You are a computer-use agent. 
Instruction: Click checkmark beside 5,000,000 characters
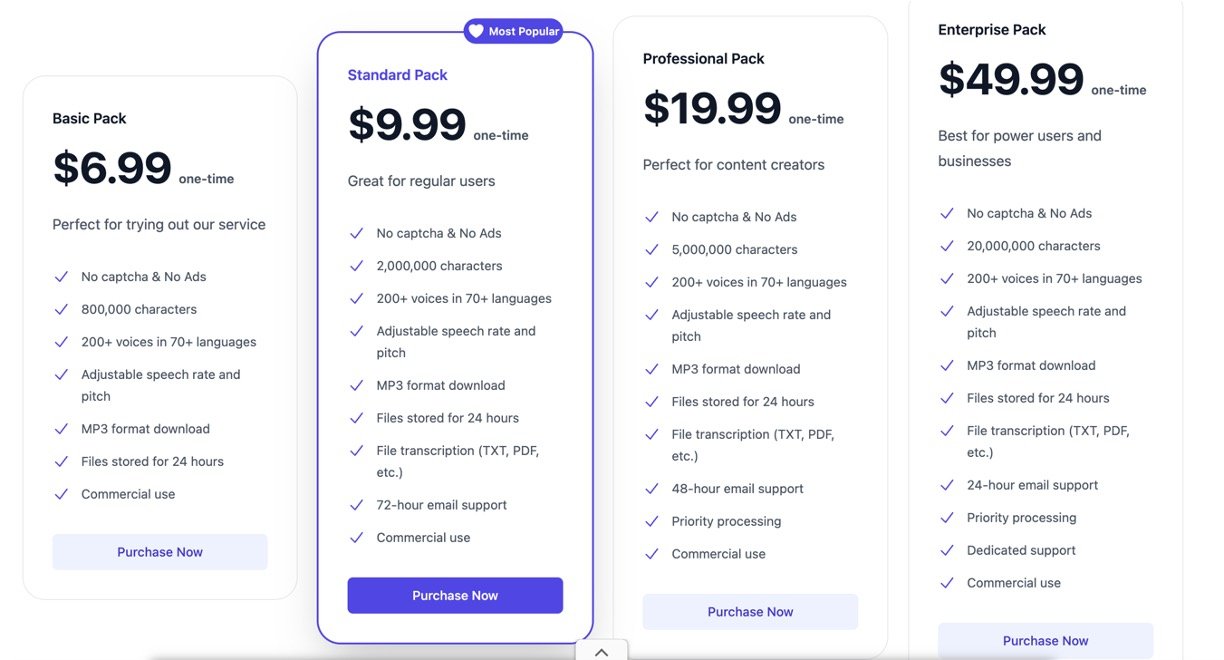(651, 249)
